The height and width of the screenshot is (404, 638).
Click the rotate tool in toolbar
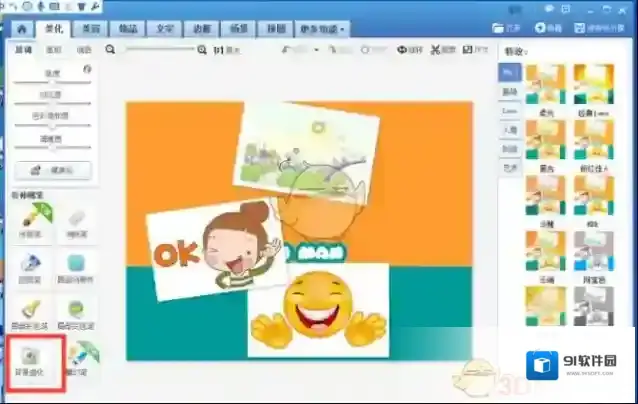[x=405, y=49]
